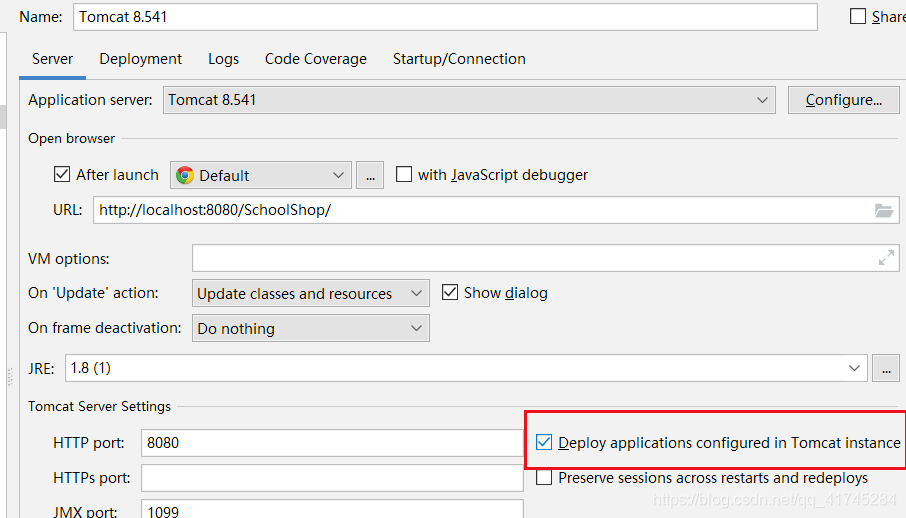Click the HTTPs port field
906x518 pixels.
click(x=332, y=478)
